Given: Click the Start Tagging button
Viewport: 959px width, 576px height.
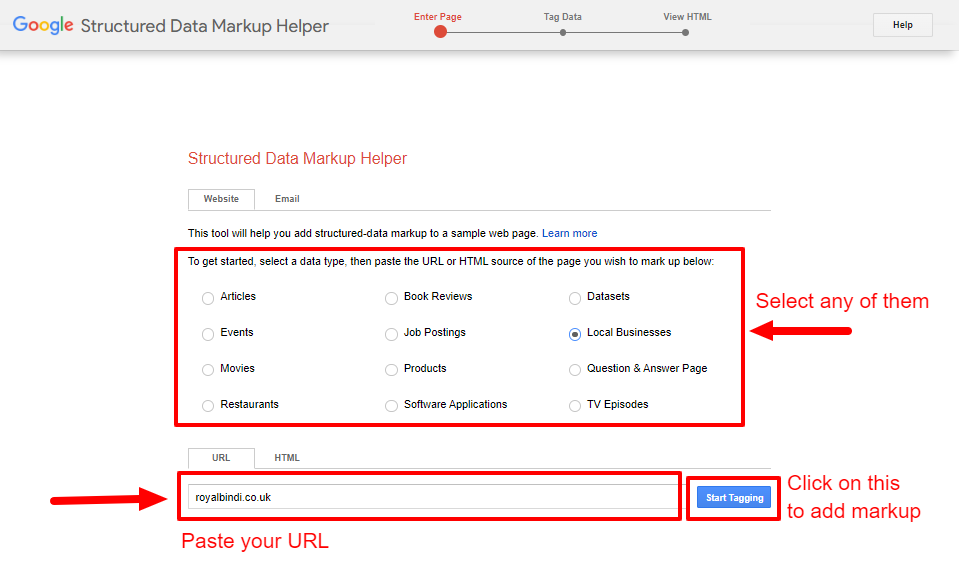Looking at the screenshot, I should coord(734,498).
